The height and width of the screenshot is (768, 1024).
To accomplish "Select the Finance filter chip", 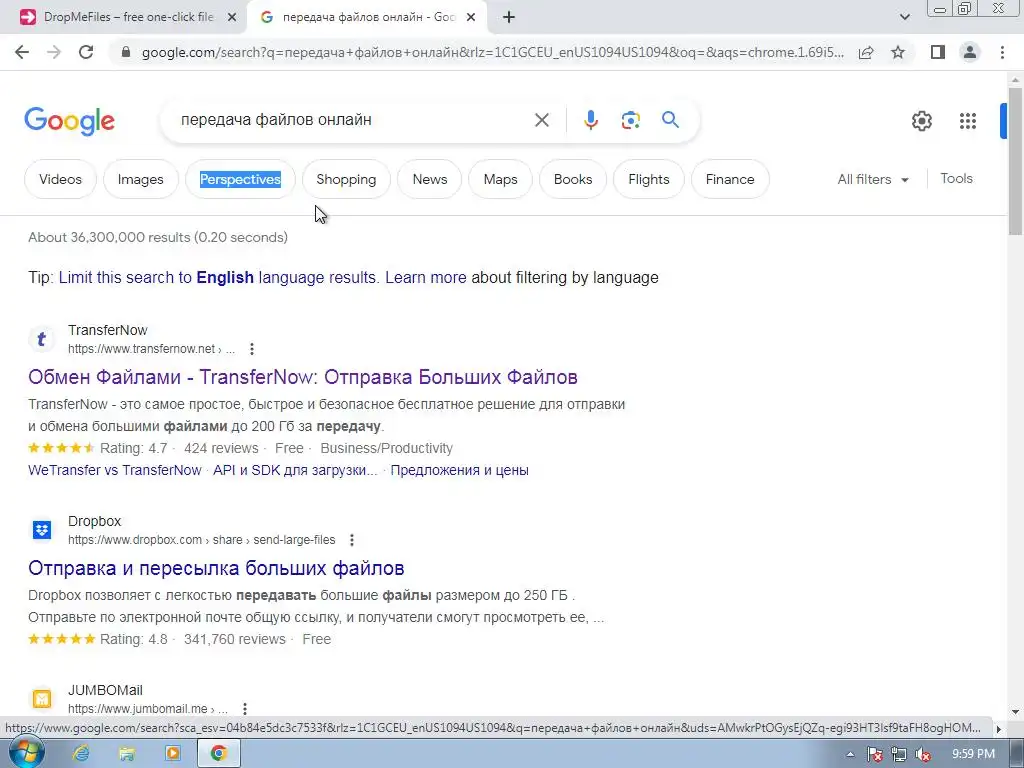I will click(729, 179).
